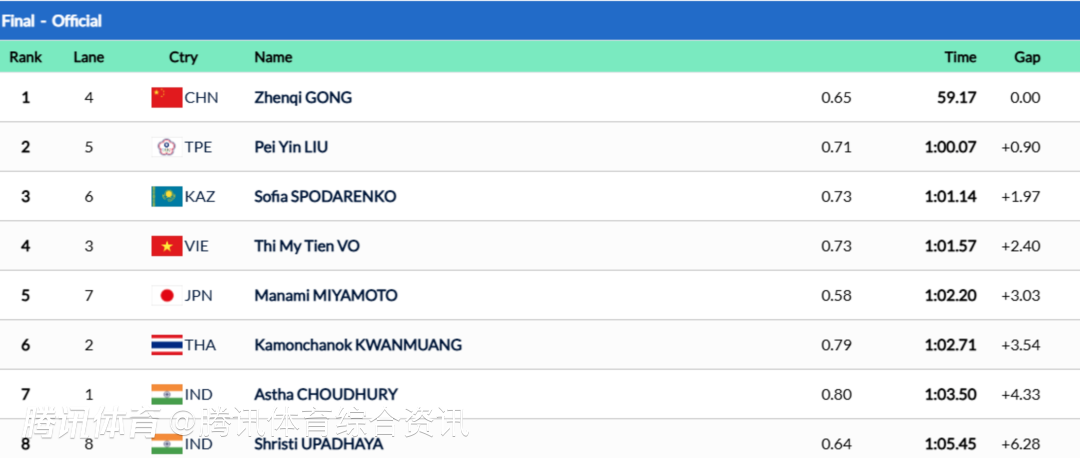Click the Vietnam flag icon

(x=166, y=246)
